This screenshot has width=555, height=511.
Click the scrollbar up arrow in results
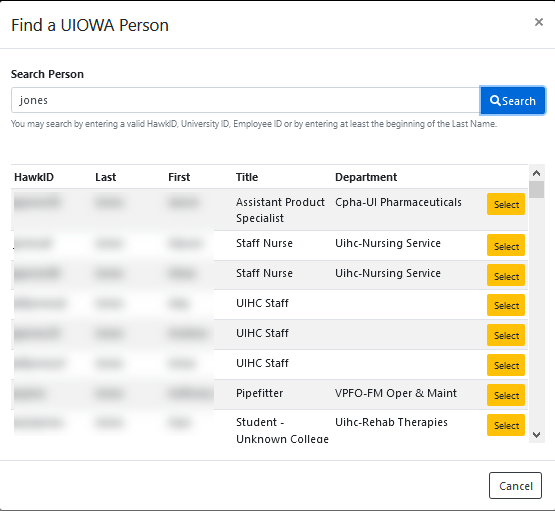[x=536, y=173]
